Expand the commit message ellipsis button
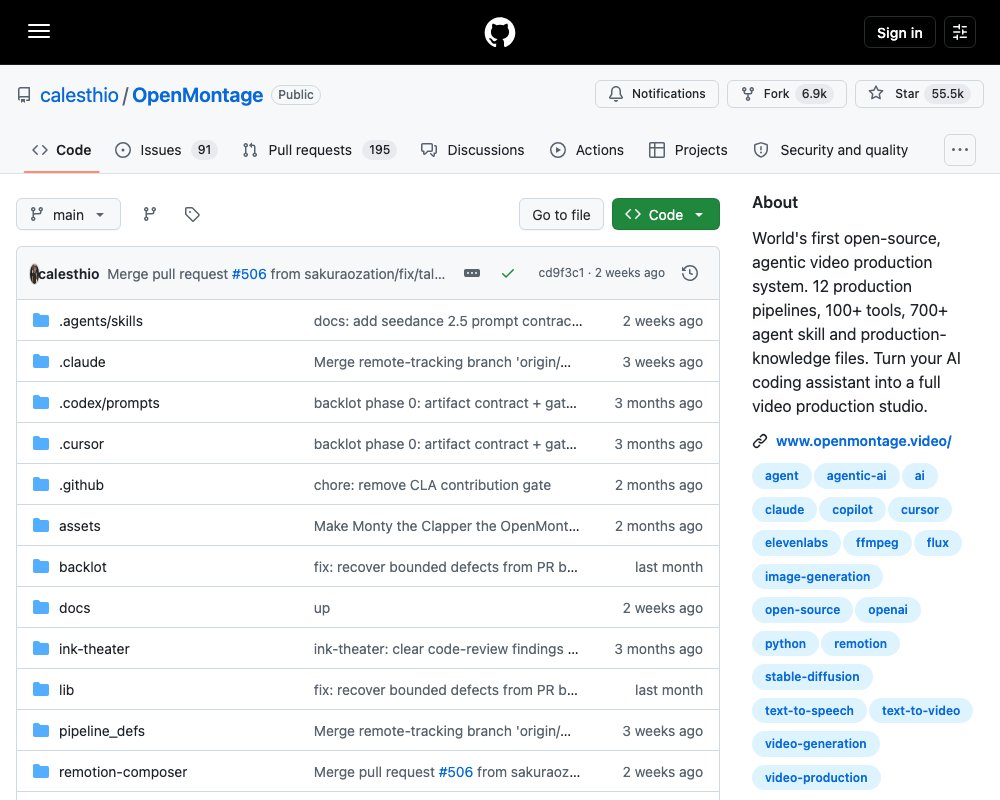Screen dimensions: 1000x800 pos(472,273)
